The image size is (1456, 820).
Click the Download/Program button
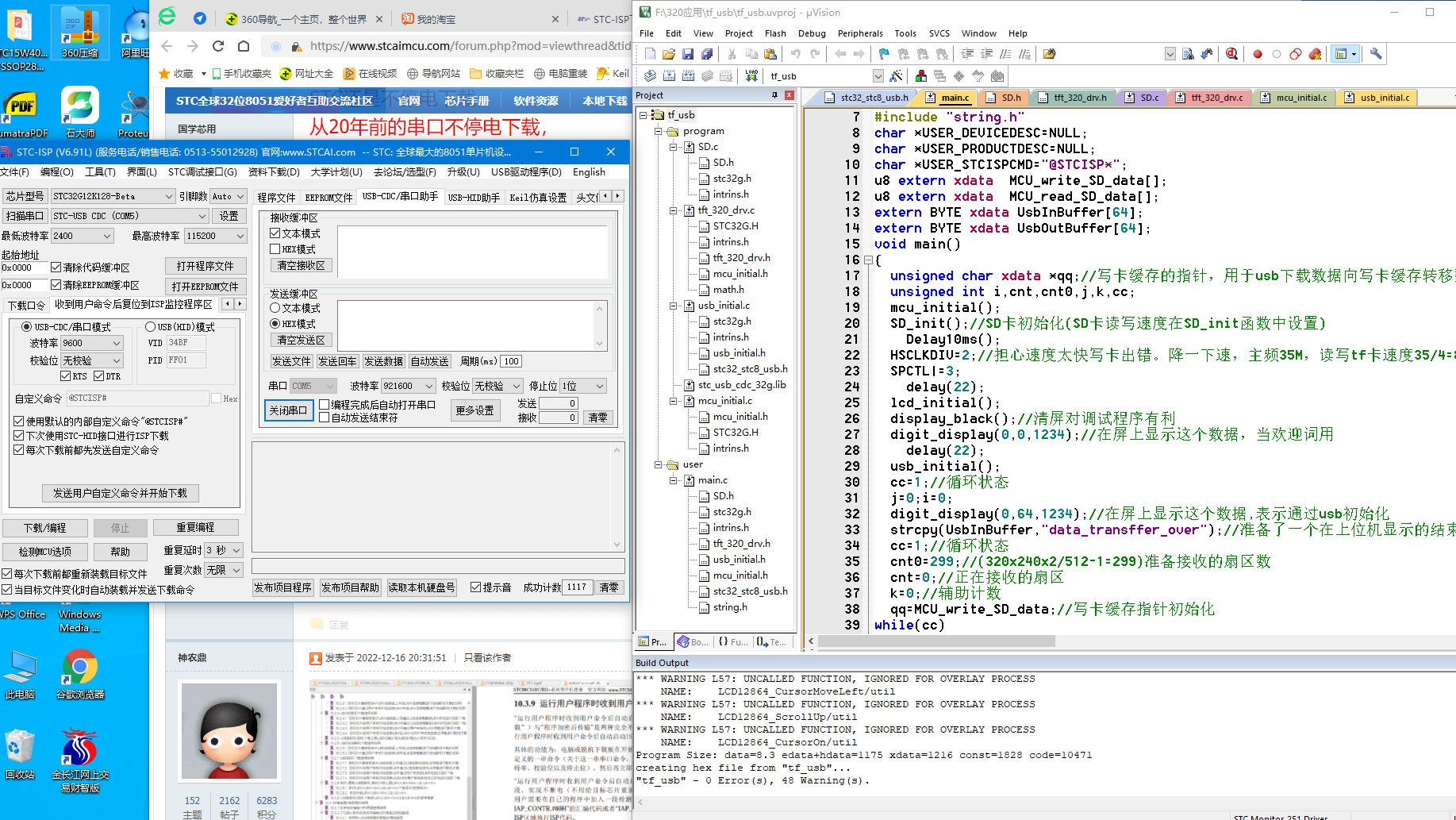click(44, 528)
